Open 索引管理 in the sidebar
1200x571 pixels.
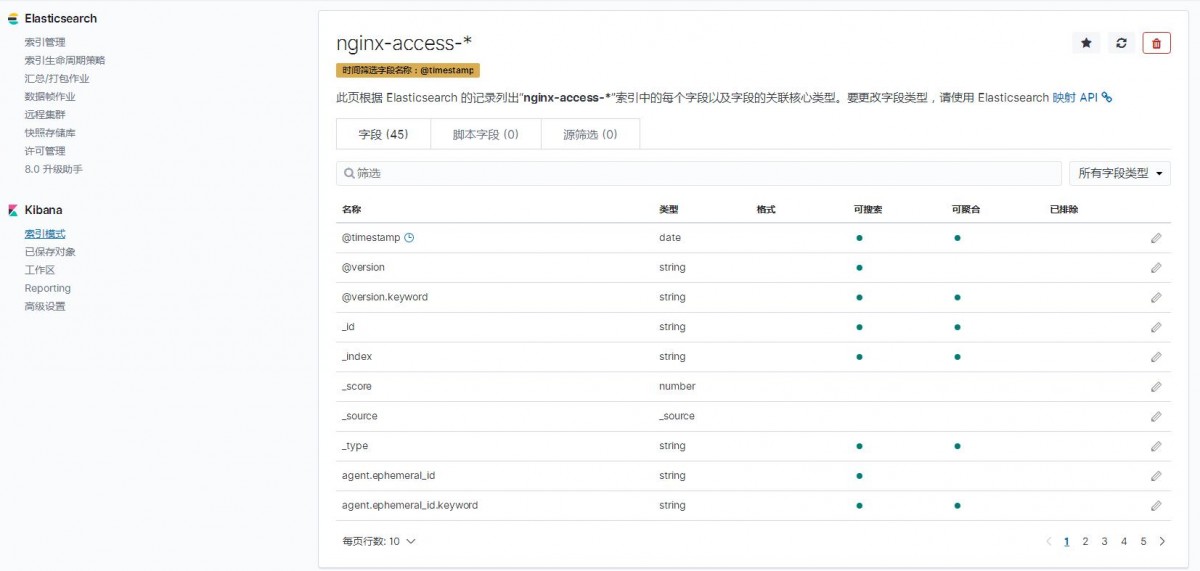pos(45,42)
